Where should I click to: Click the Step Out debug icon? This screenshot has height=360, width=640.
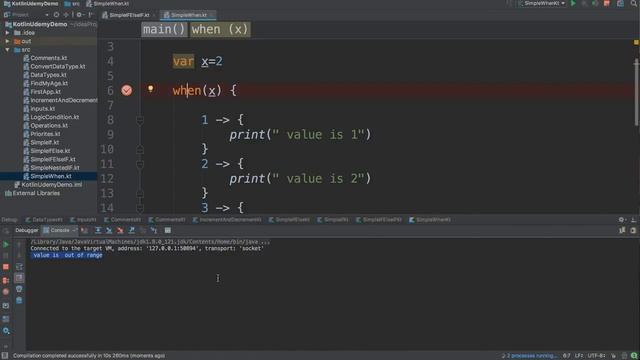(x=131, y=231)
